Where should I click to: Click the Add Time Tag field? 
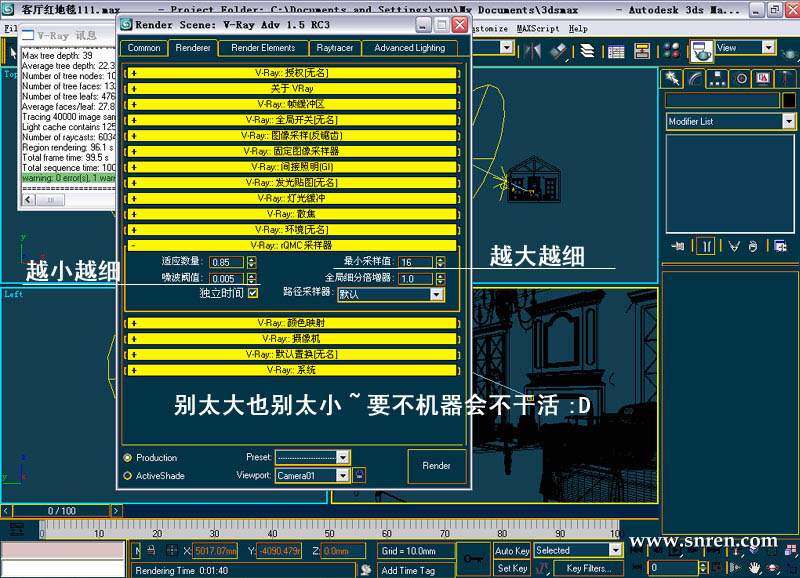pyautogui.click(x=416, y=570)
